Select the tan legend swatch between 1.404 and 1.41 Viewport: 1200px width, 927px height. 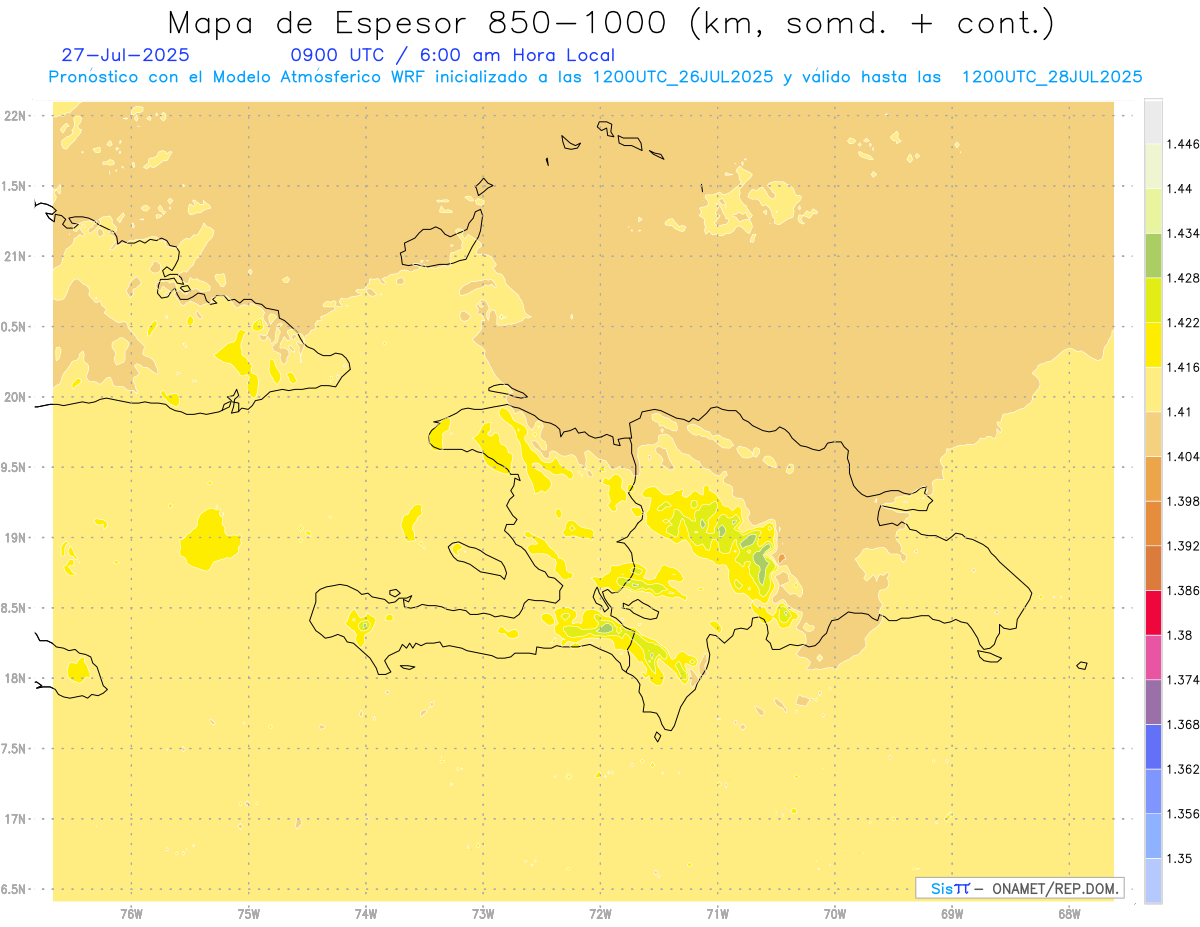click(x=1153, y=433)
